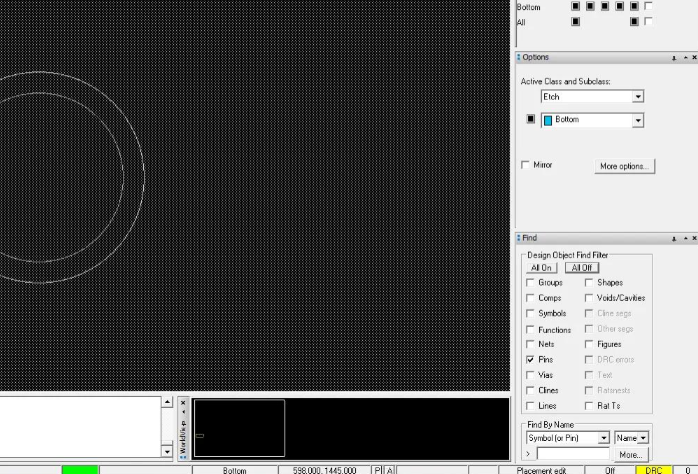Screen dimensions: 698x474
Task: Click the yellow DRC status indicator
Action: click(653, 469)
